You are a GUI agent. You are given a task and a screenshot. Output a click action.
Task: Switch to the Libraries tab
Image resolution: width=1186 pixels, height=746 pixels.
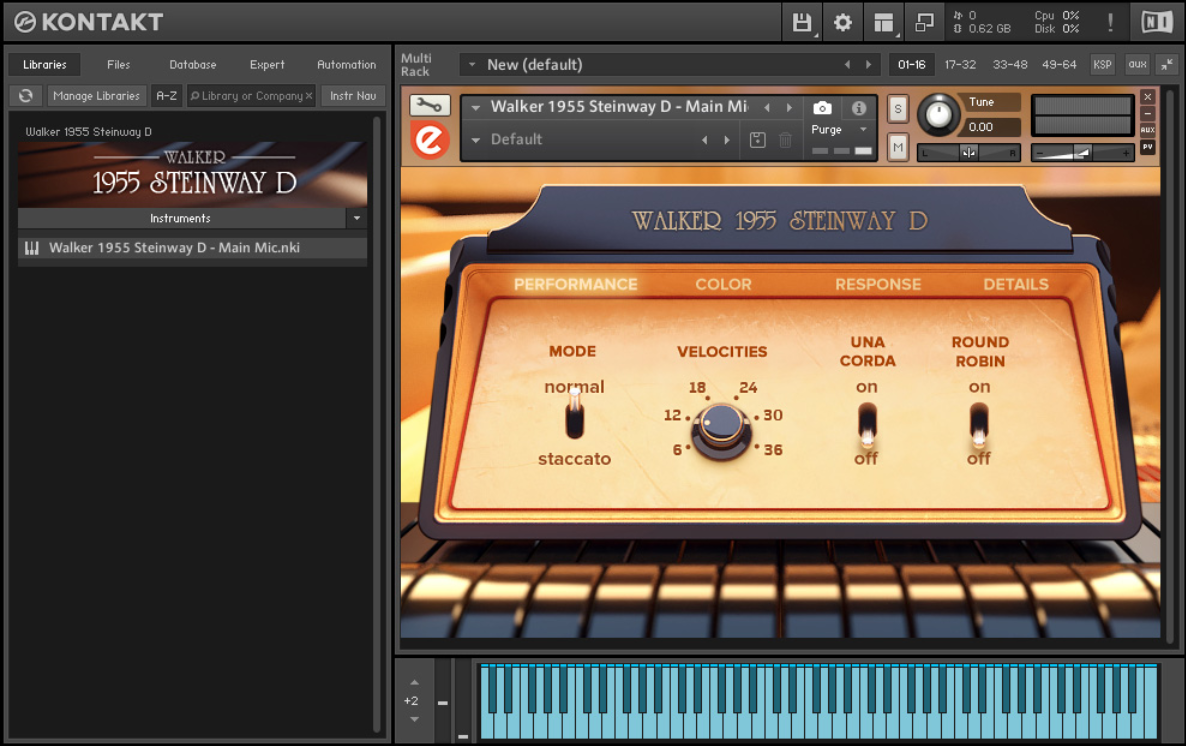[x=45, y=65]
